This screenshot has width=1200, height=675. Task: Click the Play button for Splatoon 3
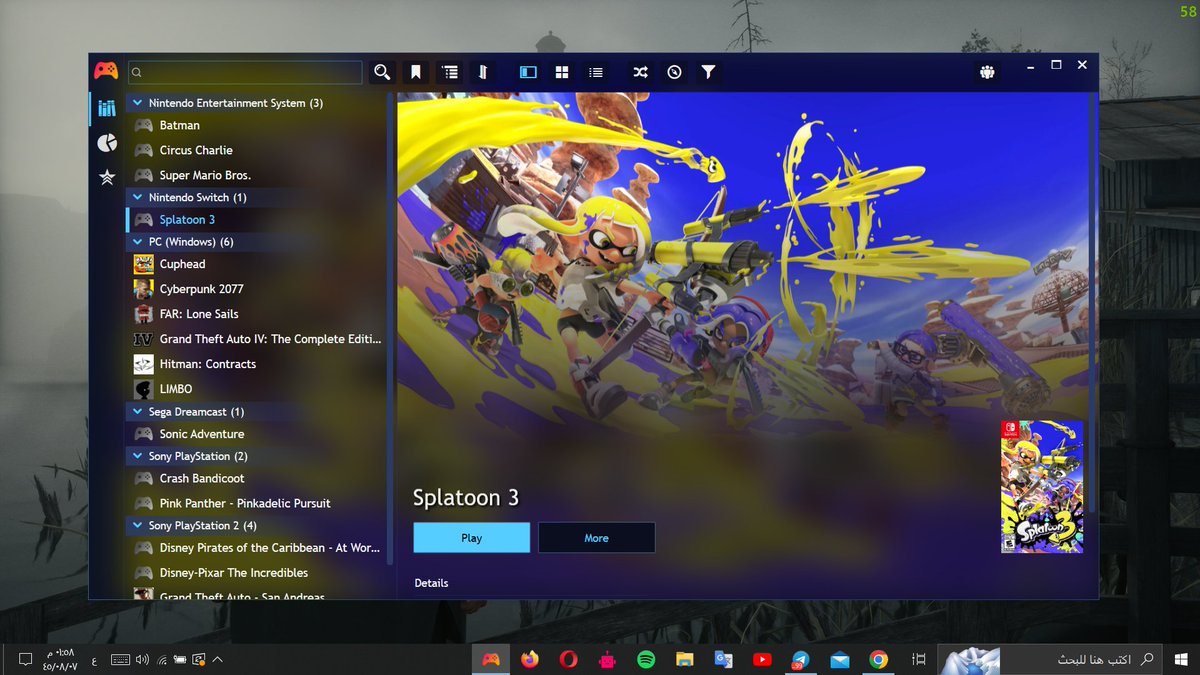[x=472, y=538]
